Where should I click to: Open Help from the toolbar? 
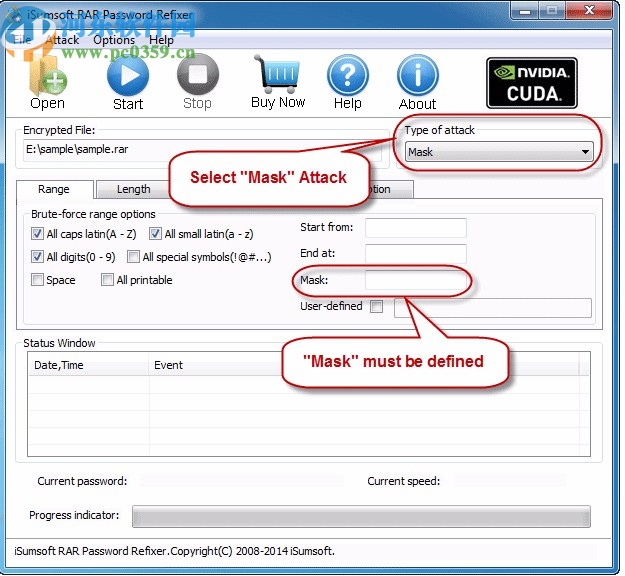tap(348, 83)
